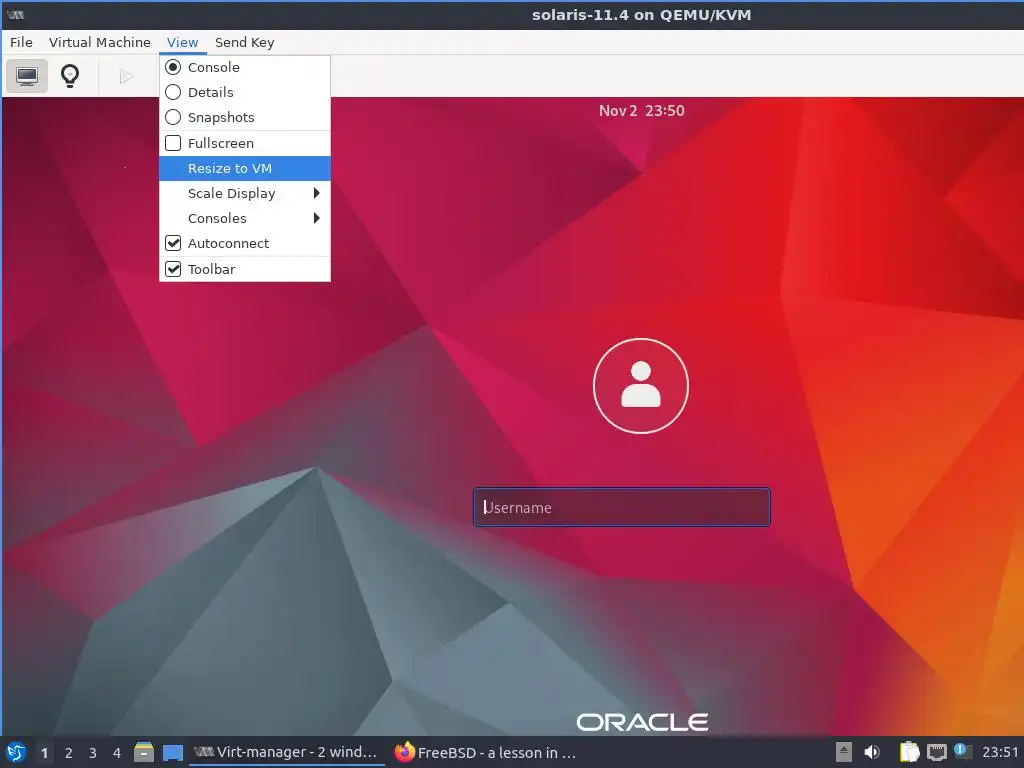Viewport: 1024px width, 768px height.
Task: Switch to workspace 4
Action: pos(117,753)
